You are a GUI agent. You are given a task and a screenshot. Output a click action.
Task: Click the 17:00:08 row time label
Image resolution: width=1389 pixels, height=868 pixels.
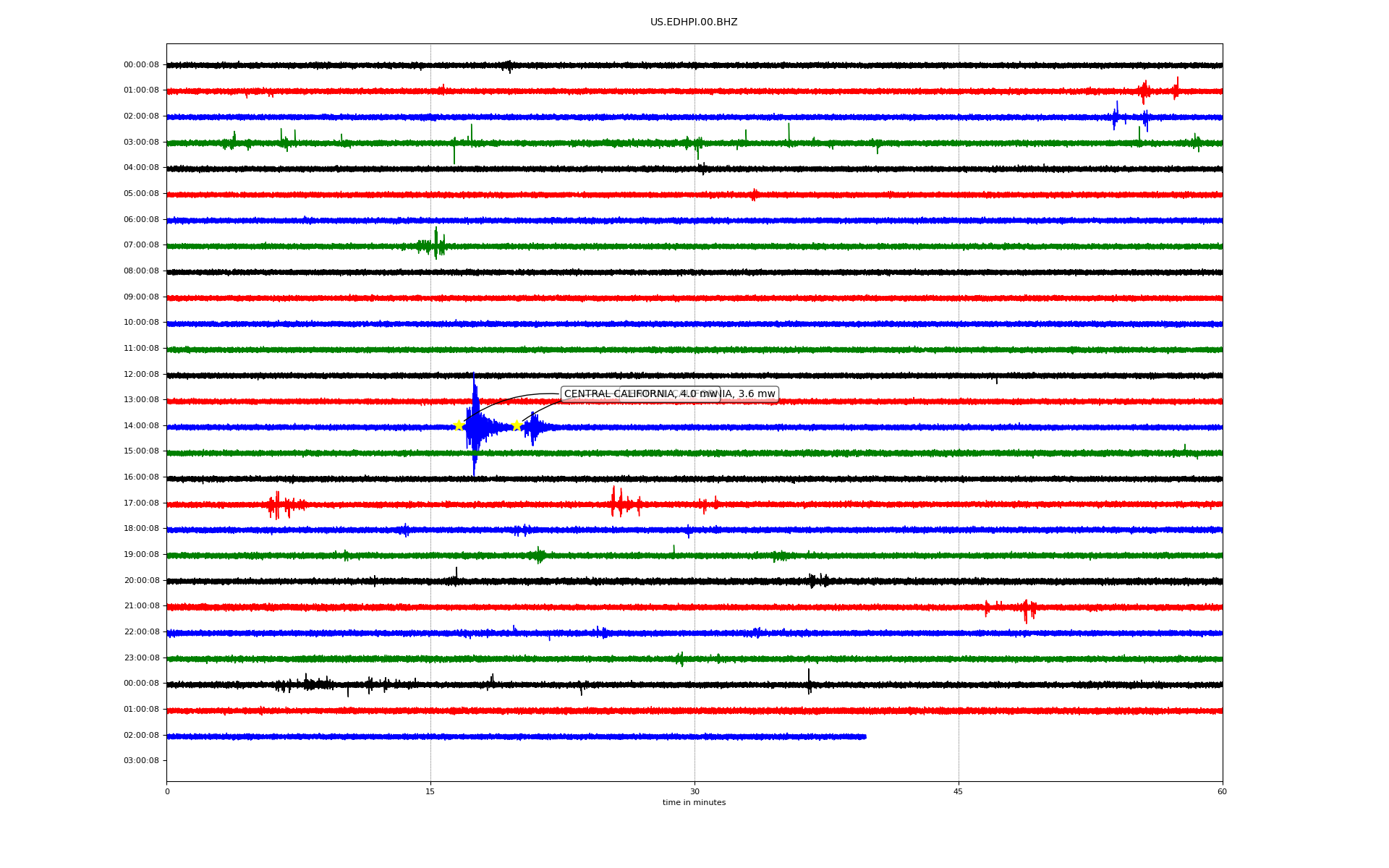tap(141, 503)
